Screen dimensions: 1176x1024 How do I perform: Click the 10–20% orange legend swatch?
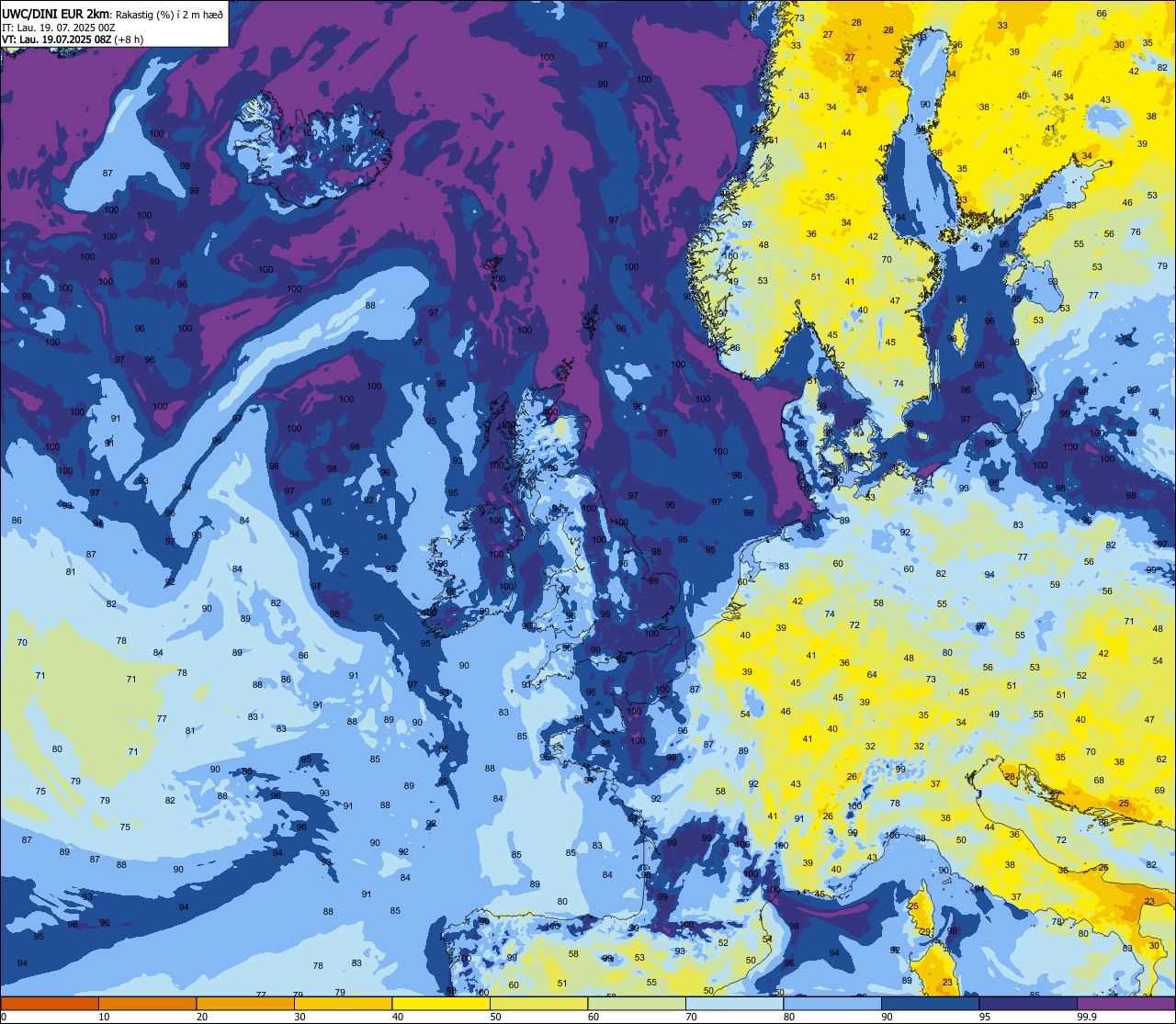147,1003
